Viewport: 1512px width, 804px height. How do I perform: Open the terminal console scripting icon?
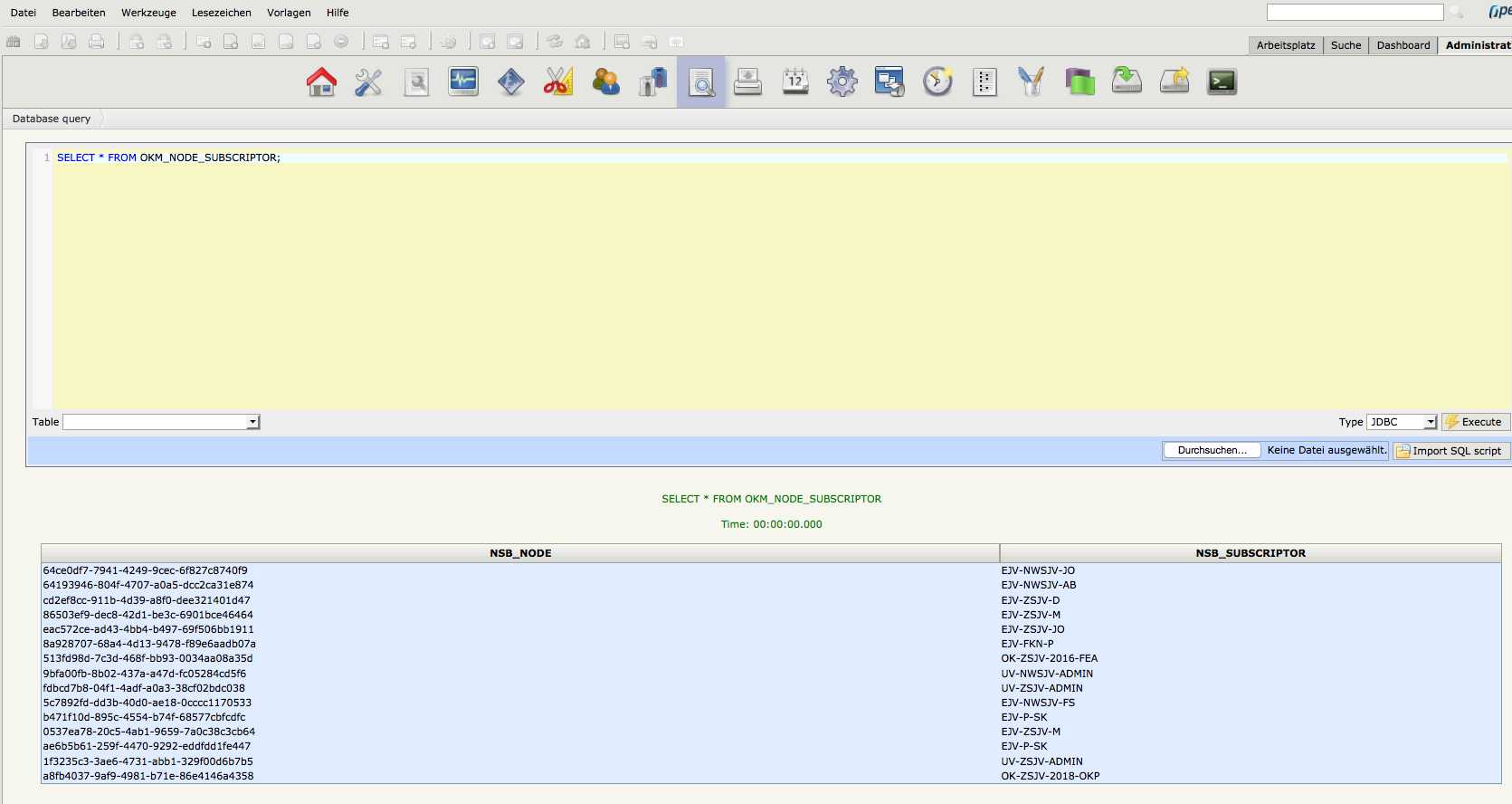point(1222,82)
